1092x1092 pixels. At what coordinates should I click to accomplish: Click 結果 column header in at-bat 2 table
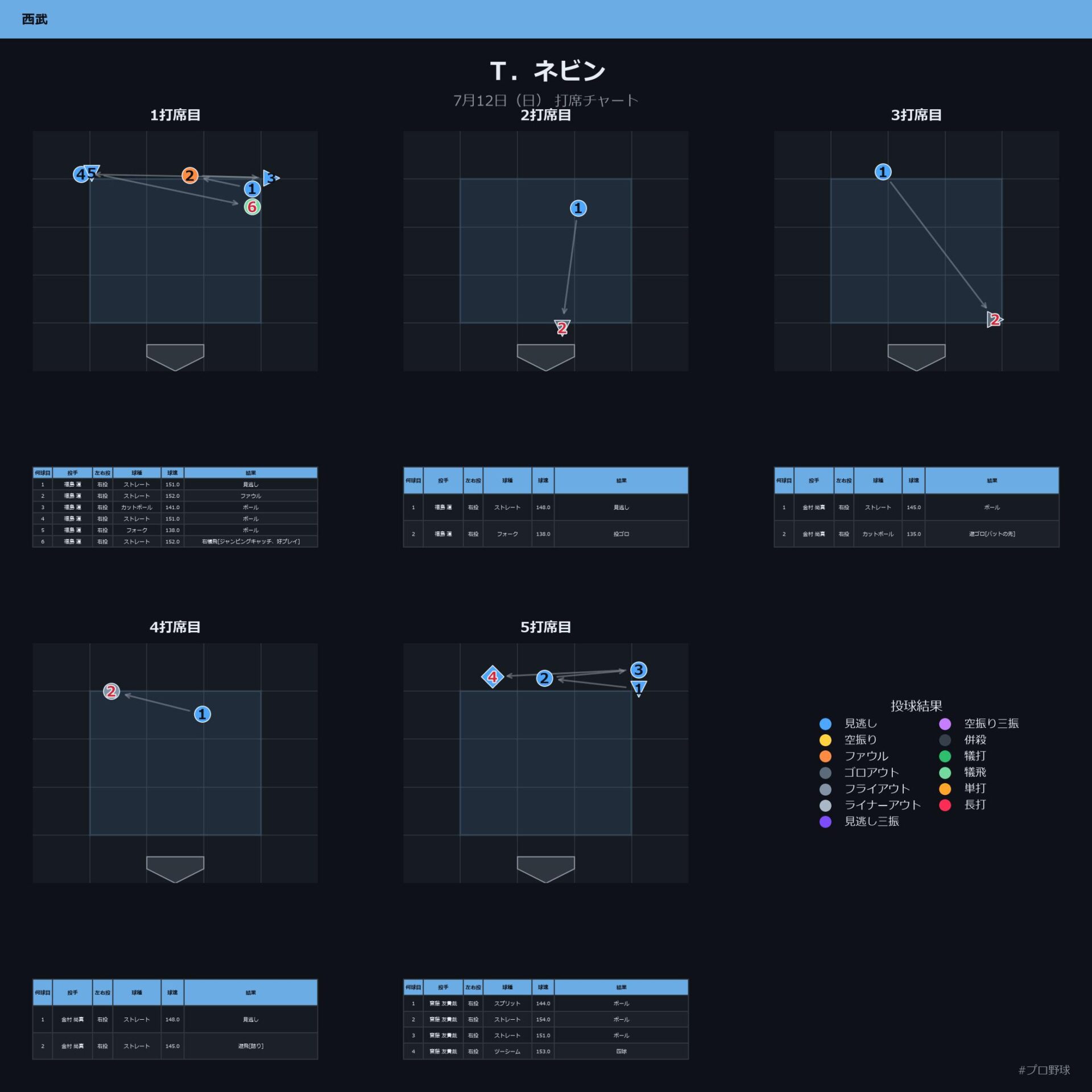(x=621, y=481)
